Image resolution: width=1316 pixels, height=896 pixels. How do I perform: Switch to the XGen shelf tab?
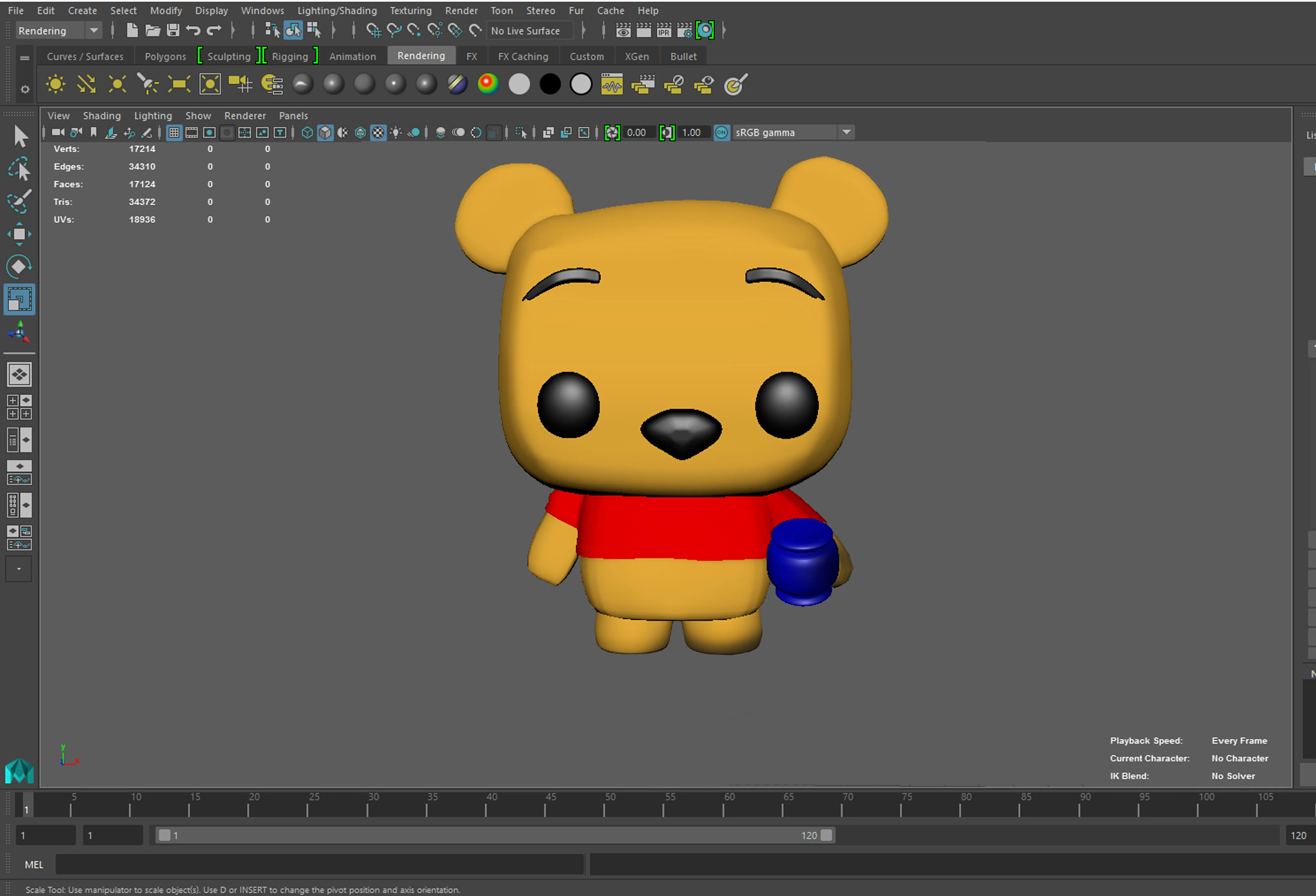pos(636,56)
